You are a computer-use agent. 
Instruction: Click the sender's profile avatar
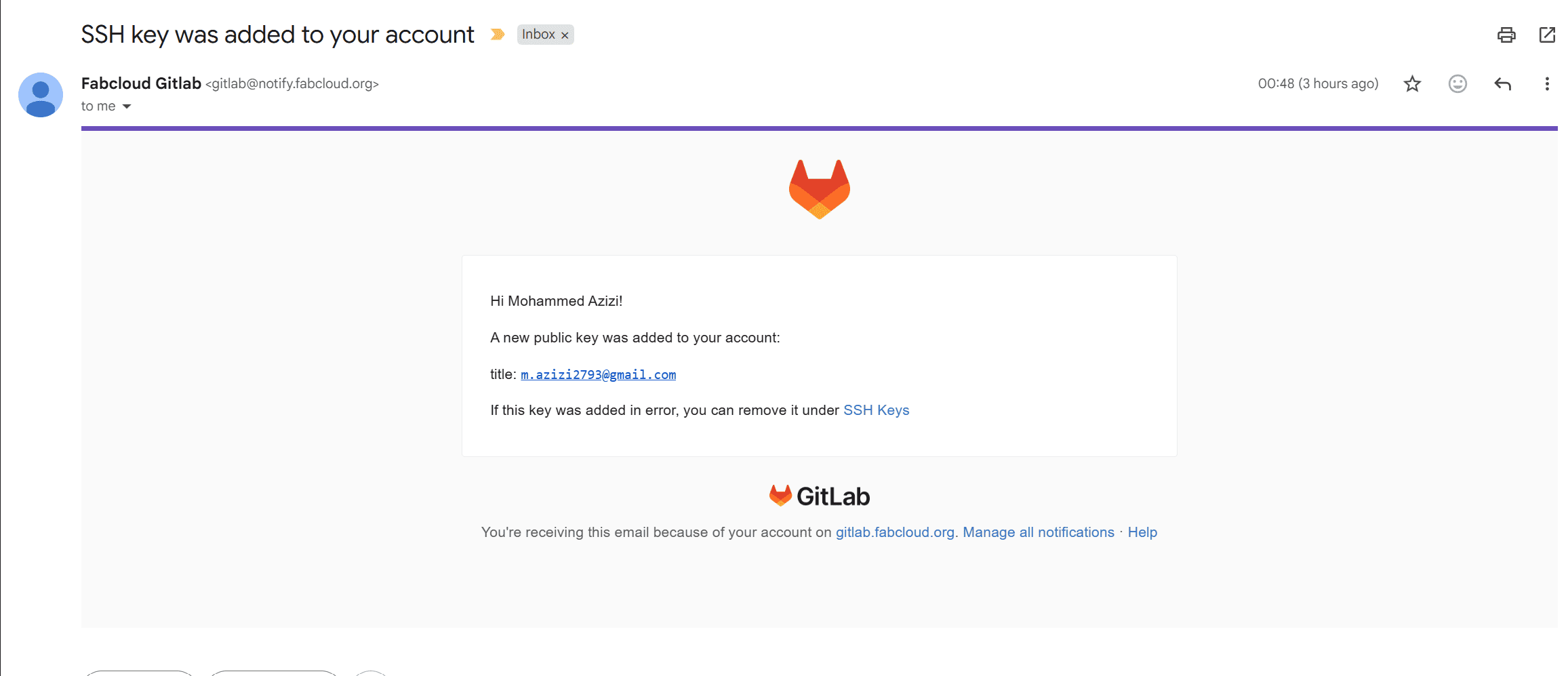click(x=41, y=95)
